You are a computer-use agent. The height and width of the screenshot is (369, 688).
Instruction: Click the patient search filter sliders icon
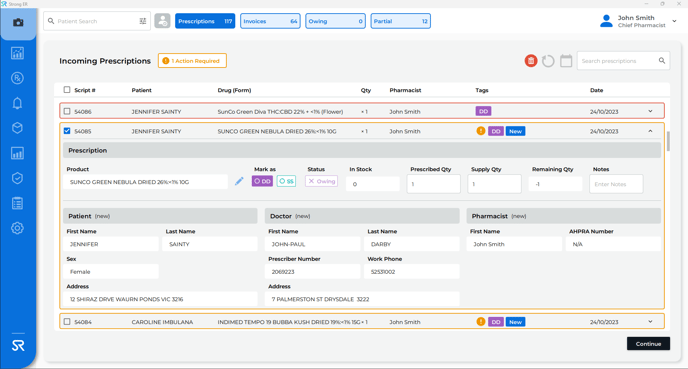(x=143, y=21)
